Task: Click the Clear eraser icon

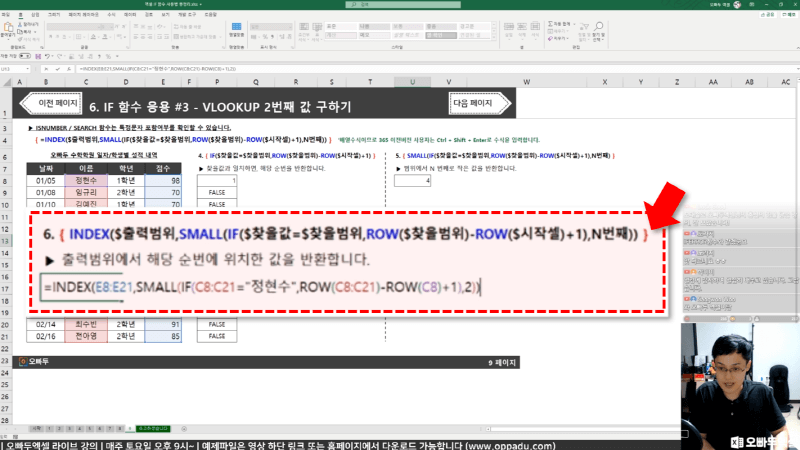Action: pos(551,38)
